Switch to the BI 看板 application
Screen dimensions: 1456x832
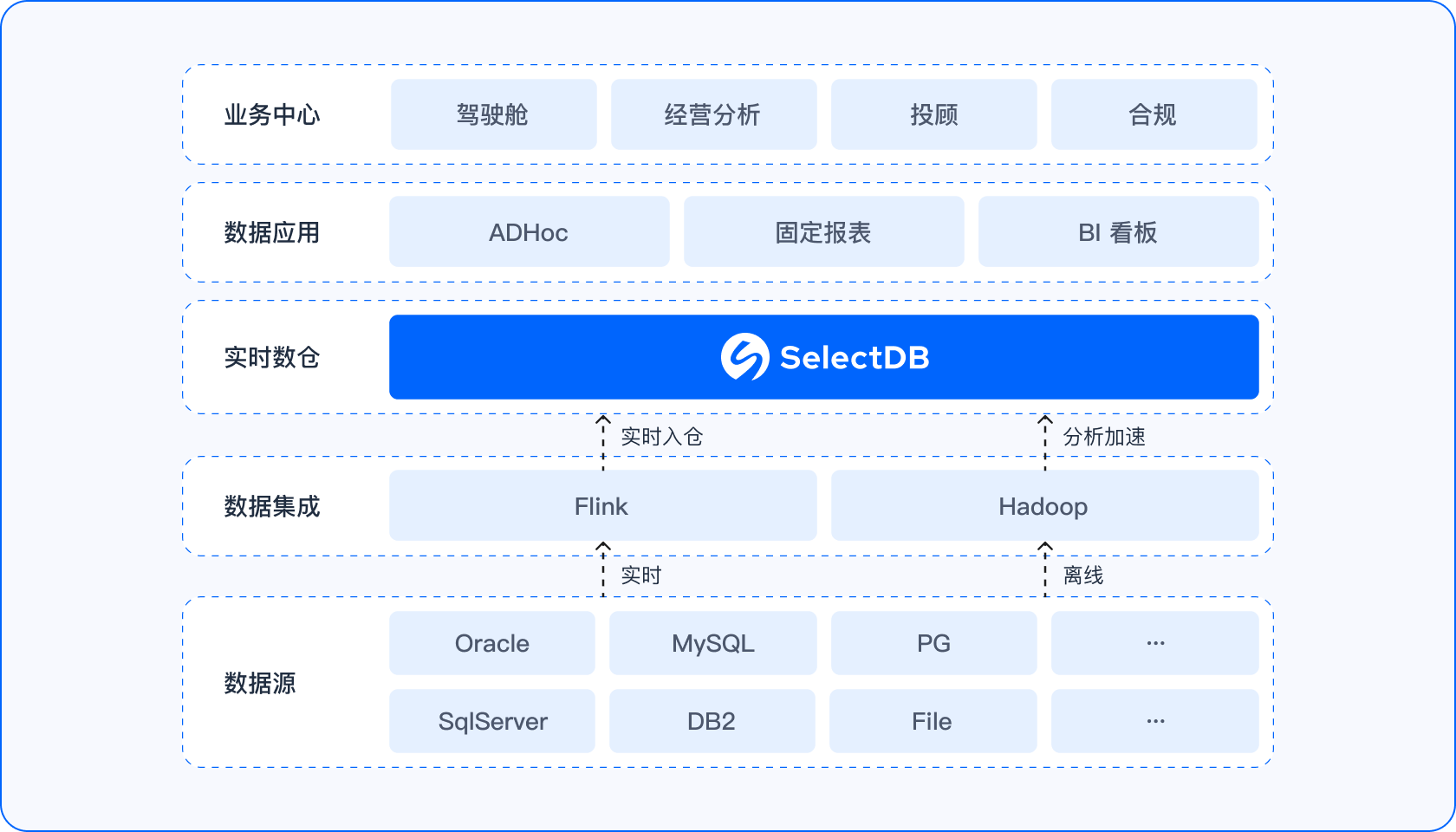(x=1118, y=231)
